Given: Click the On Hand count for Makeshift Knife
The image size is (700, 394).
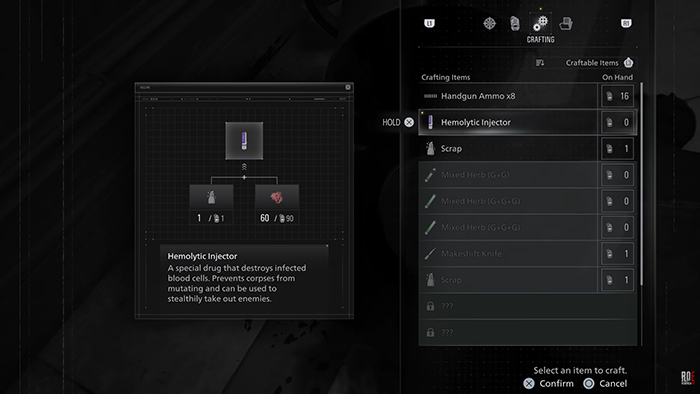Looking at the screenshot, I should [x=617, y=253].
